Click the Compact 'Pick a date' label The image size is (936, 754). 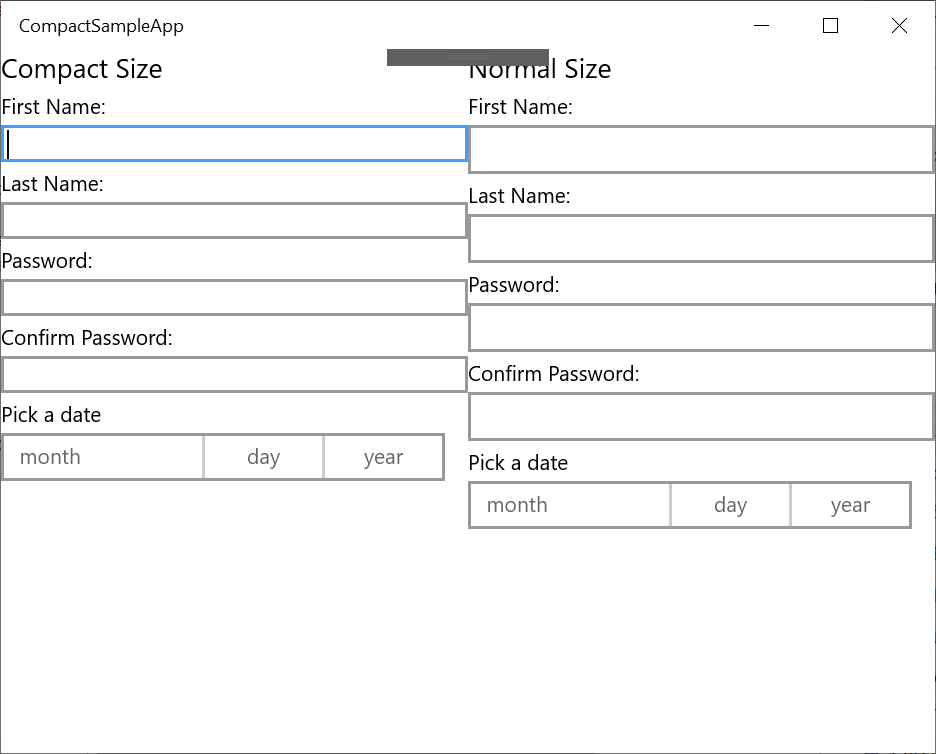[51, 415]
